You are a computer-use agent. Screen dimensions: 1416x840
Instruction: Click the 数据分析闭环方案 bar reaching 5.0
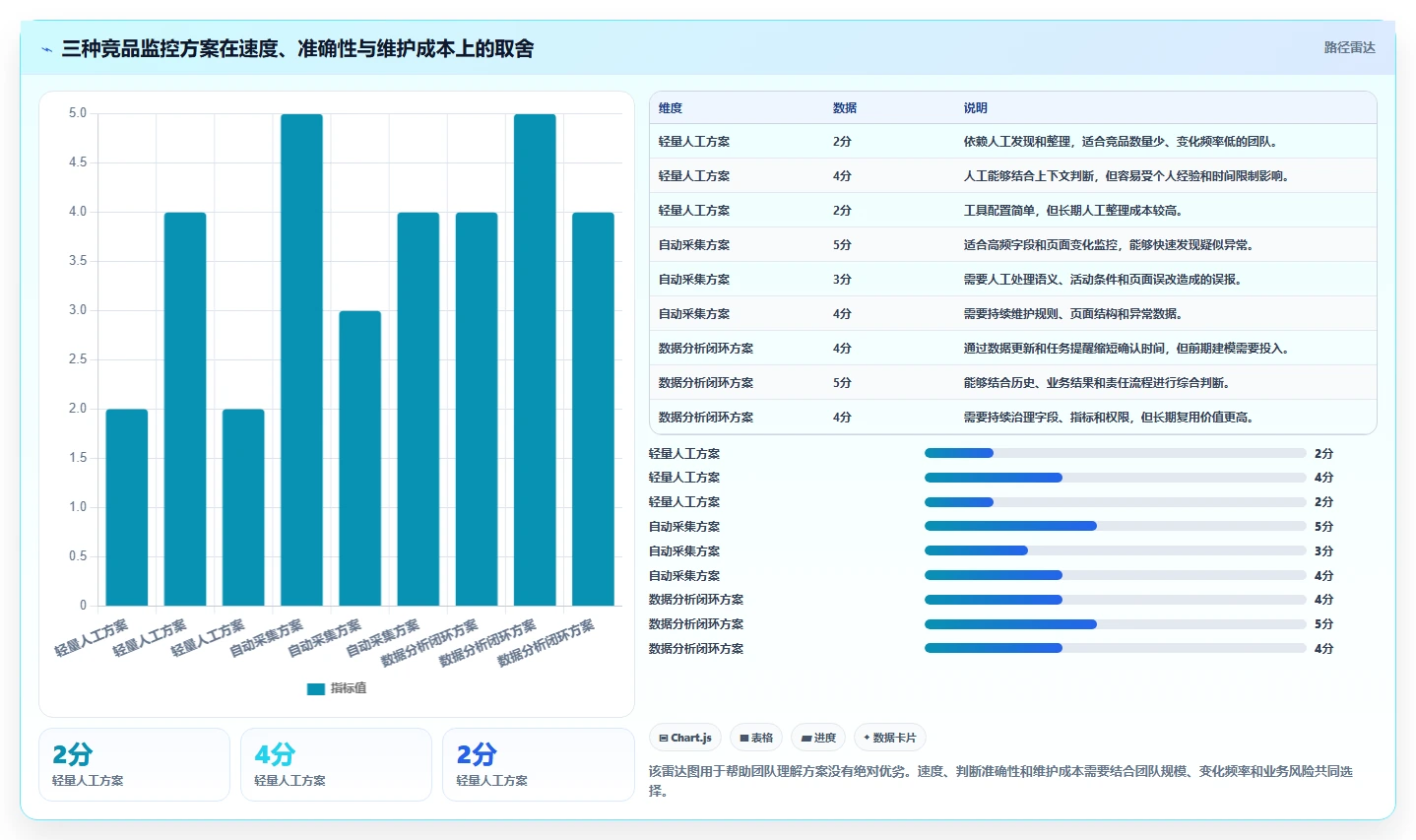tap(535, 359)
